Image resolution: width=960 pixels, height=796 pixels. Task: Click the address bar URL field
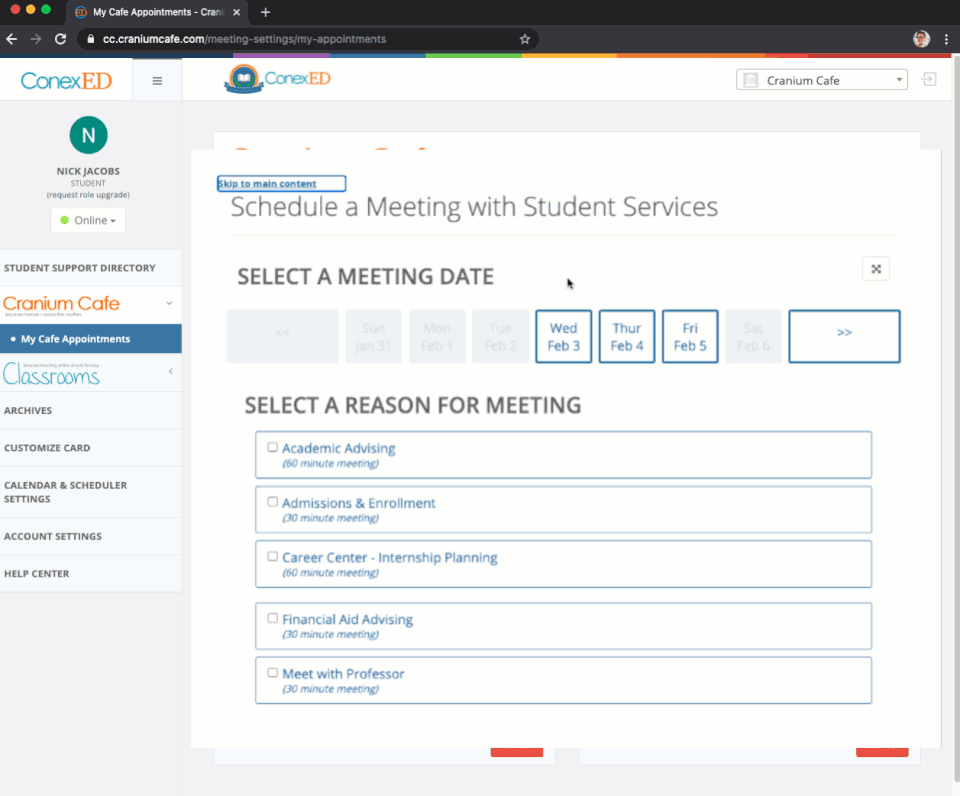coord(306,39)
